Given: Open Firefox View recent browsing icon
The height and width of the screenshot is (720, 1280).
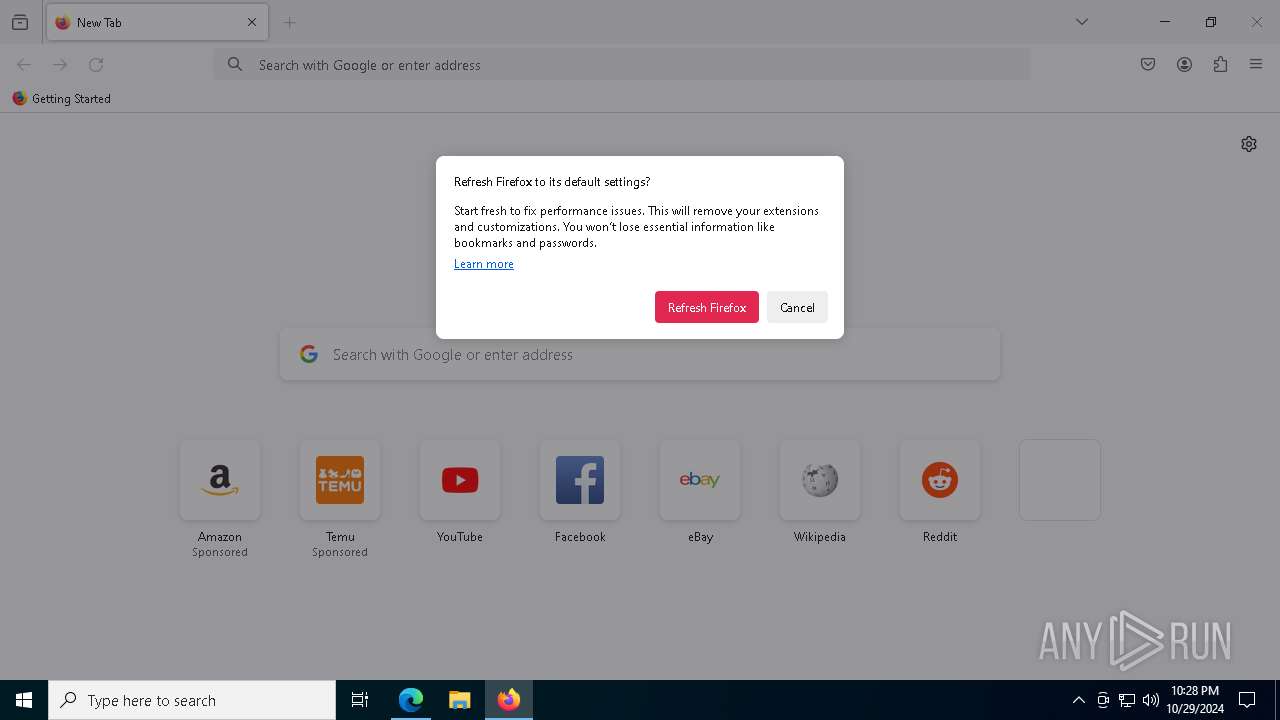Looking at the screenshot, I should point(20,22).
